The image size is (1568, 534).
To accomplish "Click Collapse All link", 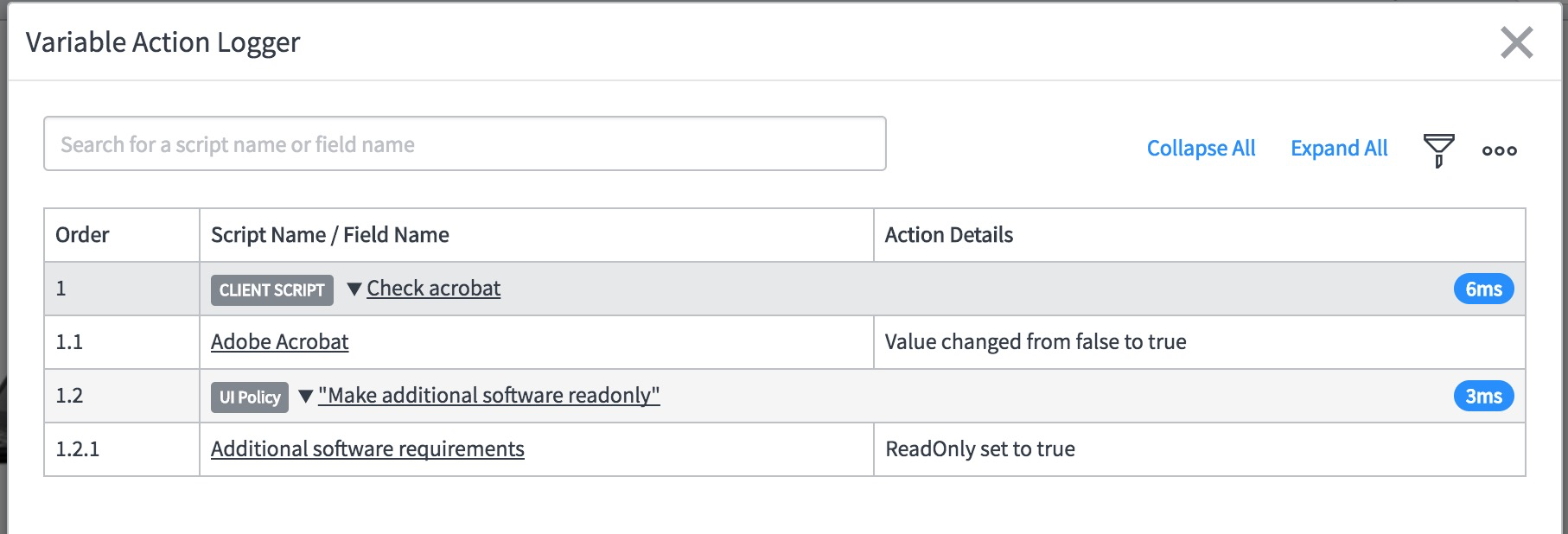I will pos(1201,149).
